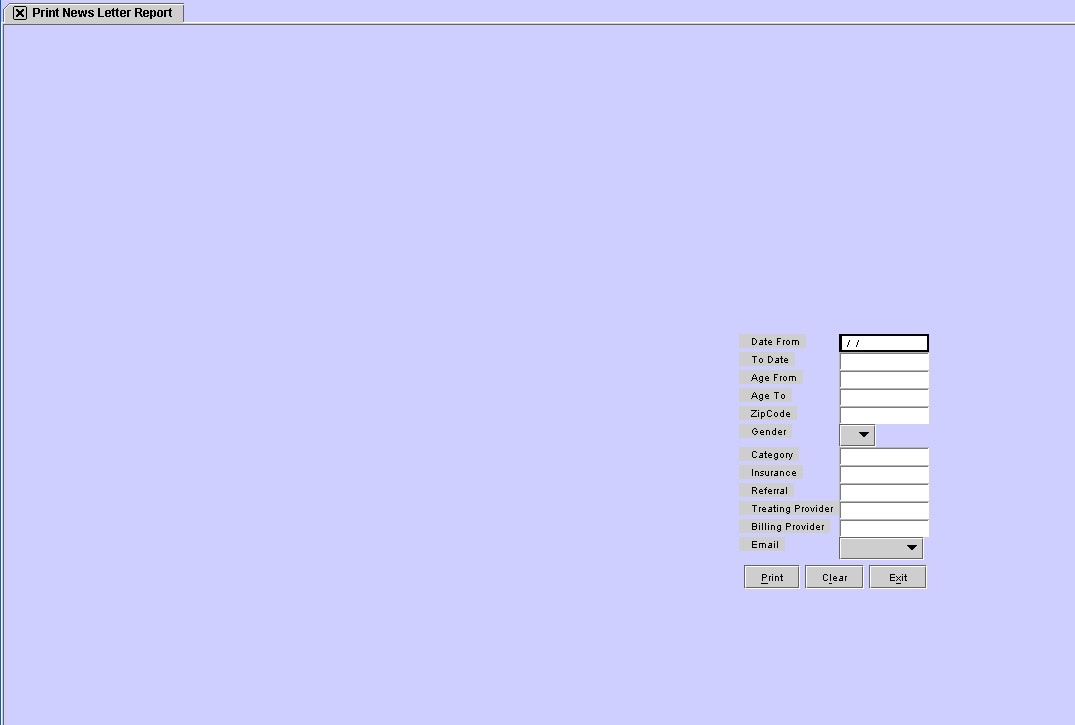
Task: Click the Insurance label
Action: coord(771,473)
